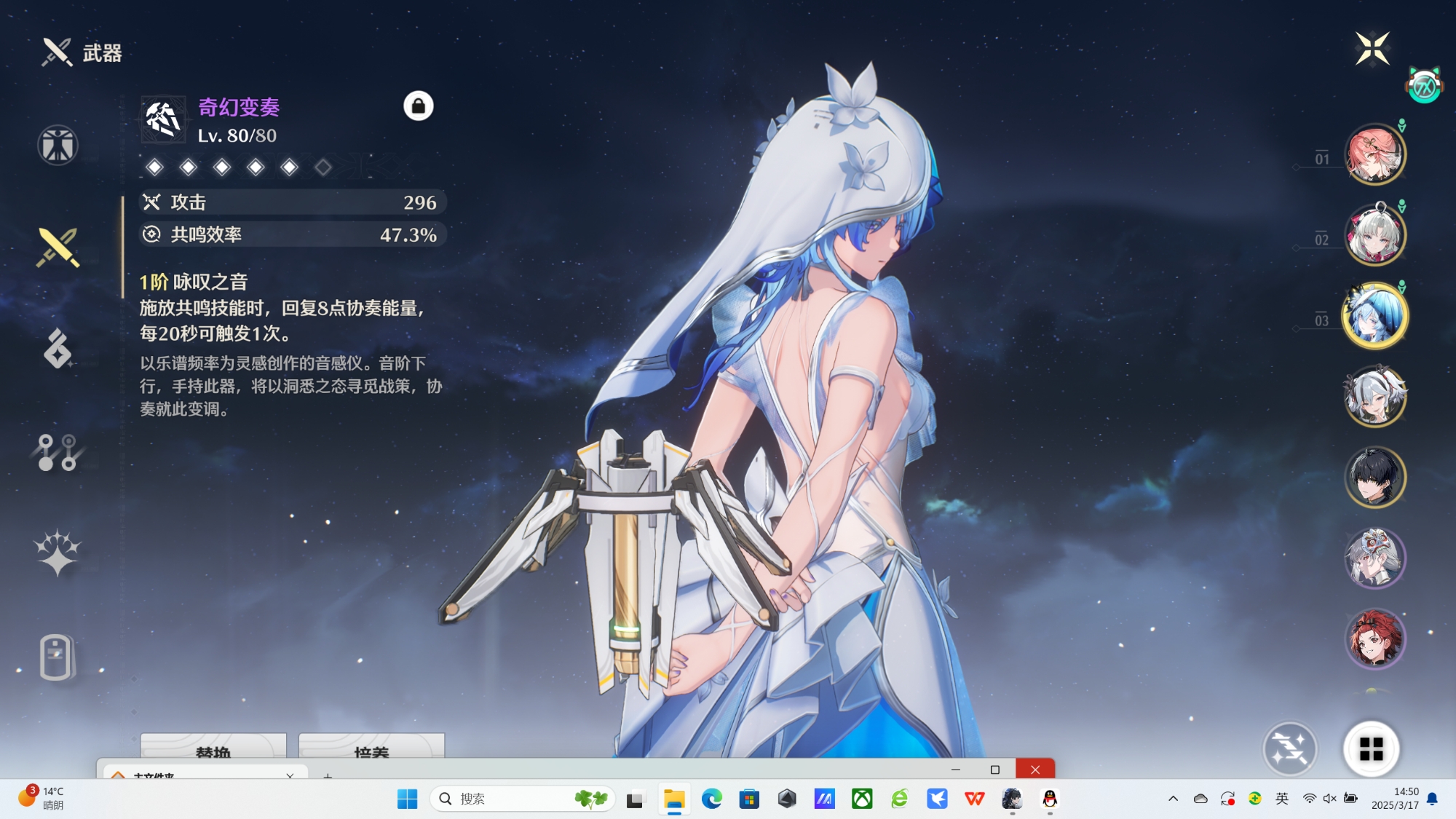This screenshot has width=1456, height=819.
Task: Click the sparkle swap button at bottom right
Action: click(1289, 748)
